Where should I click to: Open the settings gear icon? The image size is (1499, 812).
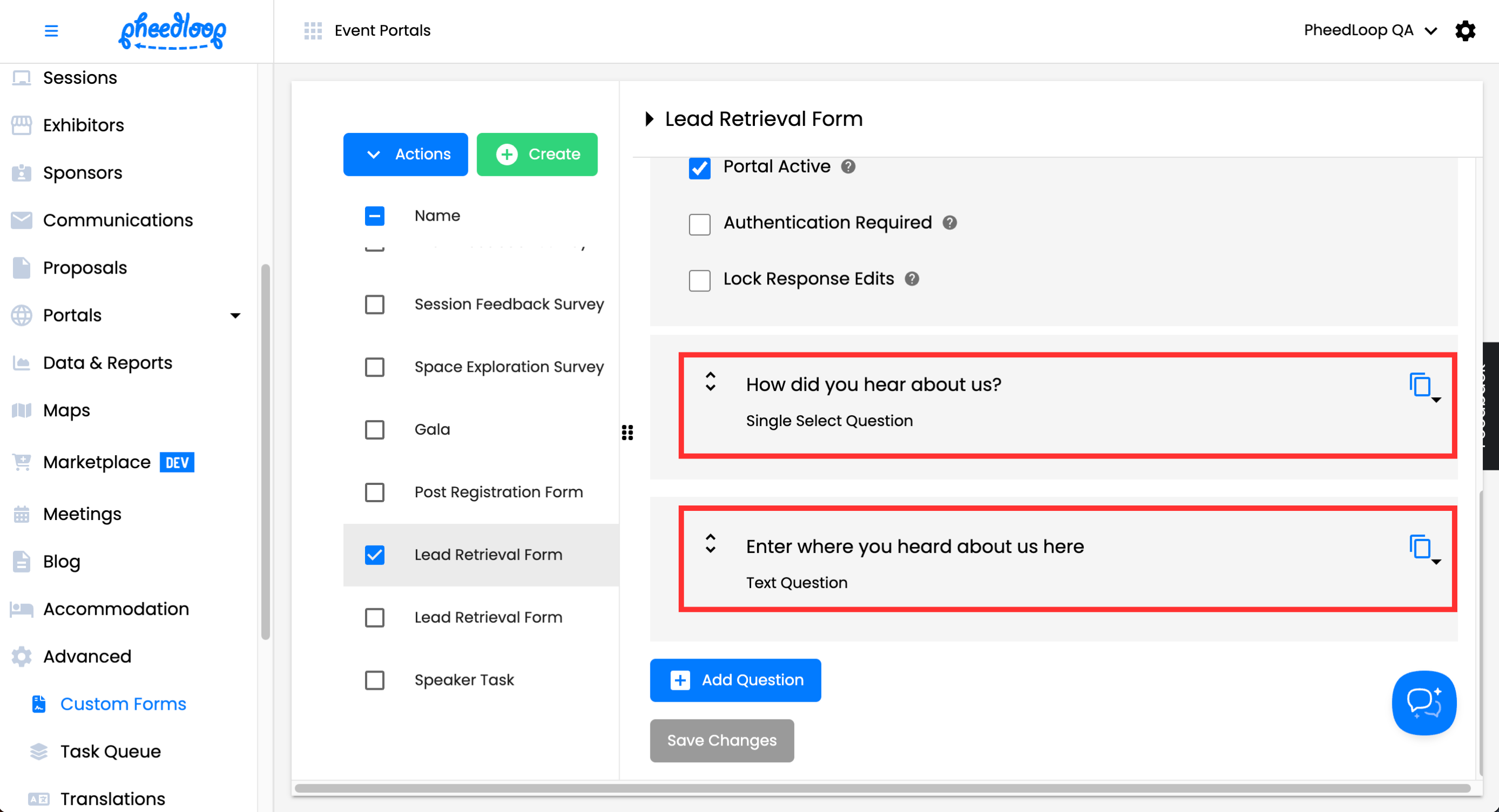(1465, 30)
